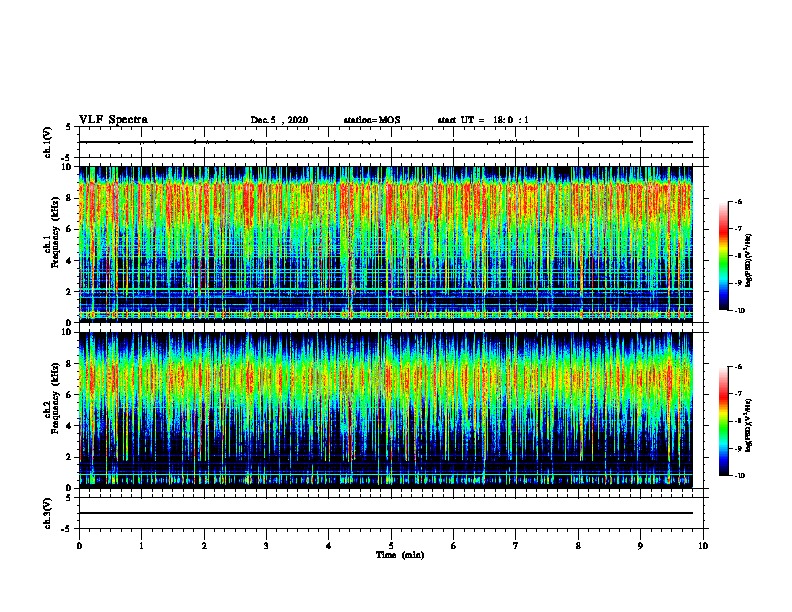Click the 'Dec. 5, 2020' date label
The width and height of the screenshot is (792, 612).
pos(279,120)
